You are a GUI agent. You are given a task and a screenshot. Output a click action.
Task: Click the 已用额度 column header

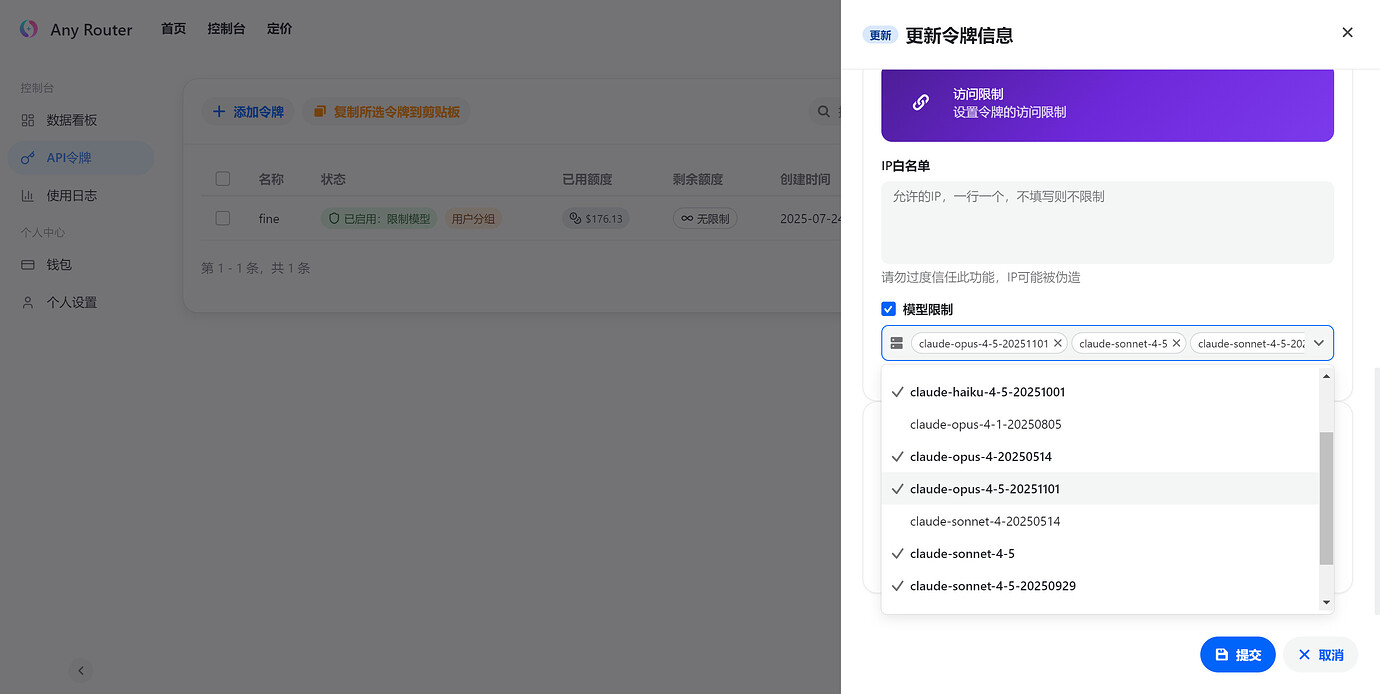click(587, 179)
